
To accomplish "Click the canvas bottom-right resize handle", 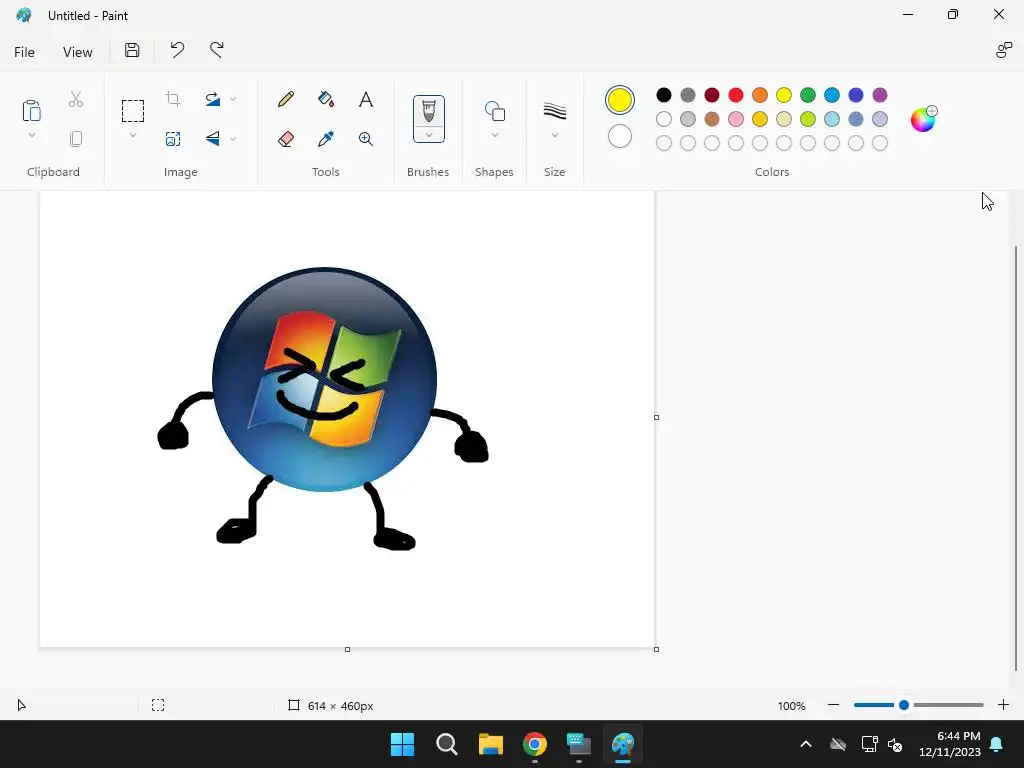I will [x=656, y=649].
